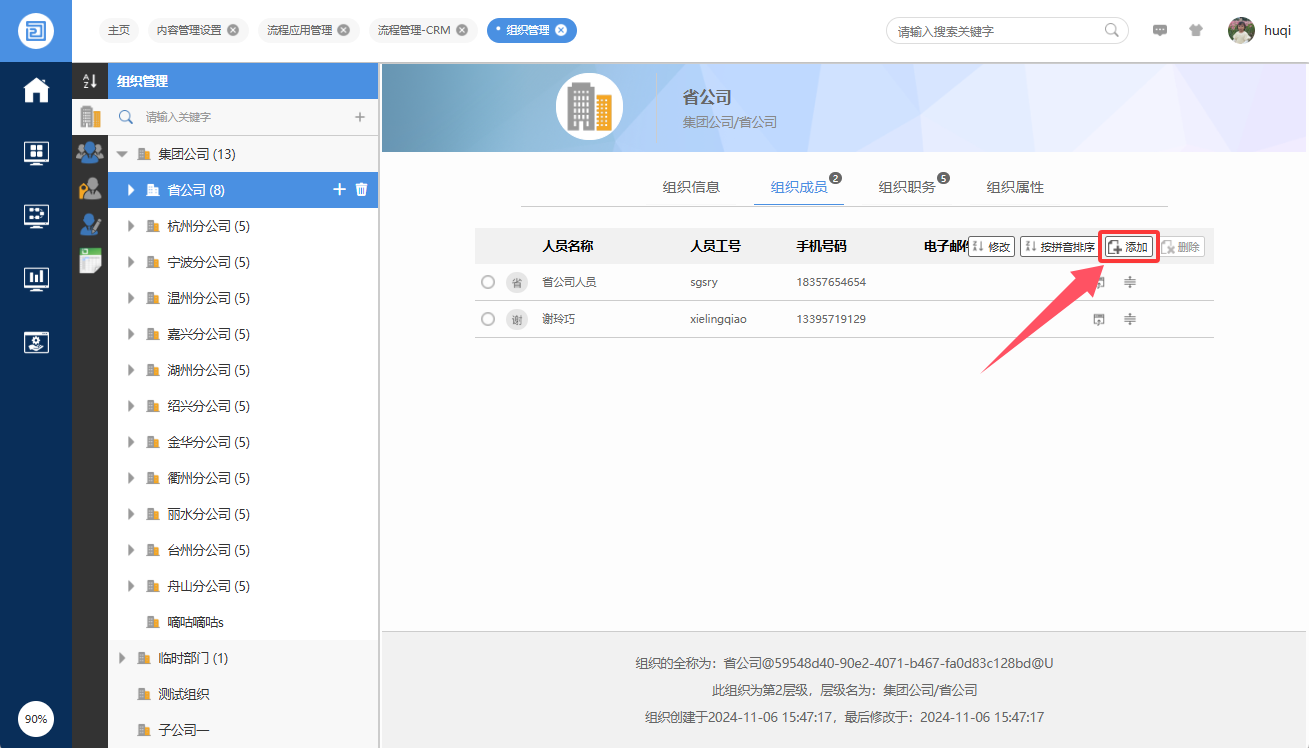Collapse the 集团公司 tree node

tap(122, 154)
